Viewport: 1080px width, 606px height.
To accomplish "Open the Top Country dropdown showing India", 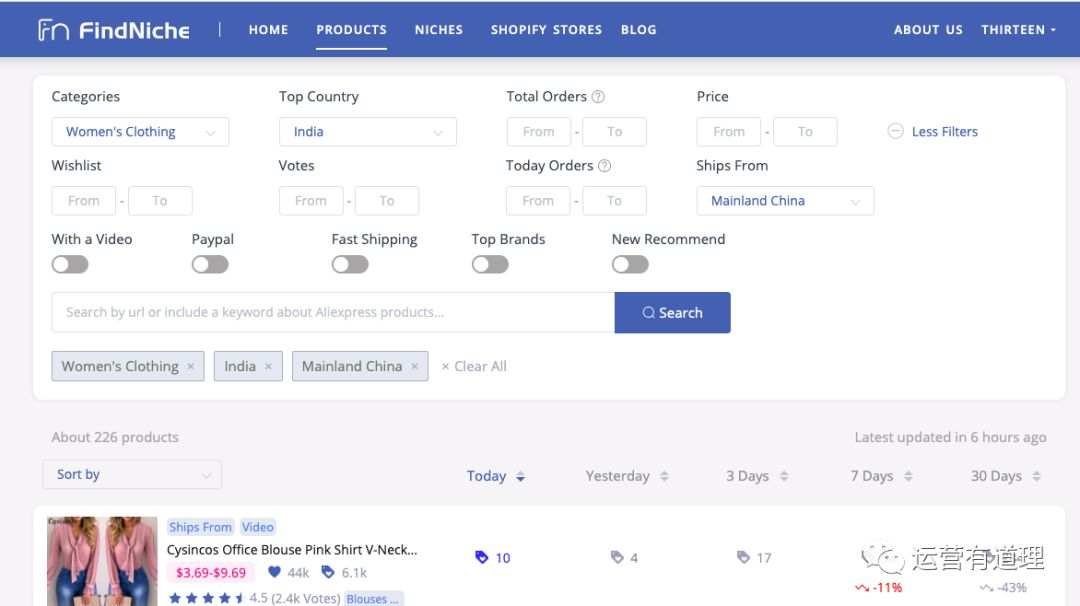I will [368, 132].
